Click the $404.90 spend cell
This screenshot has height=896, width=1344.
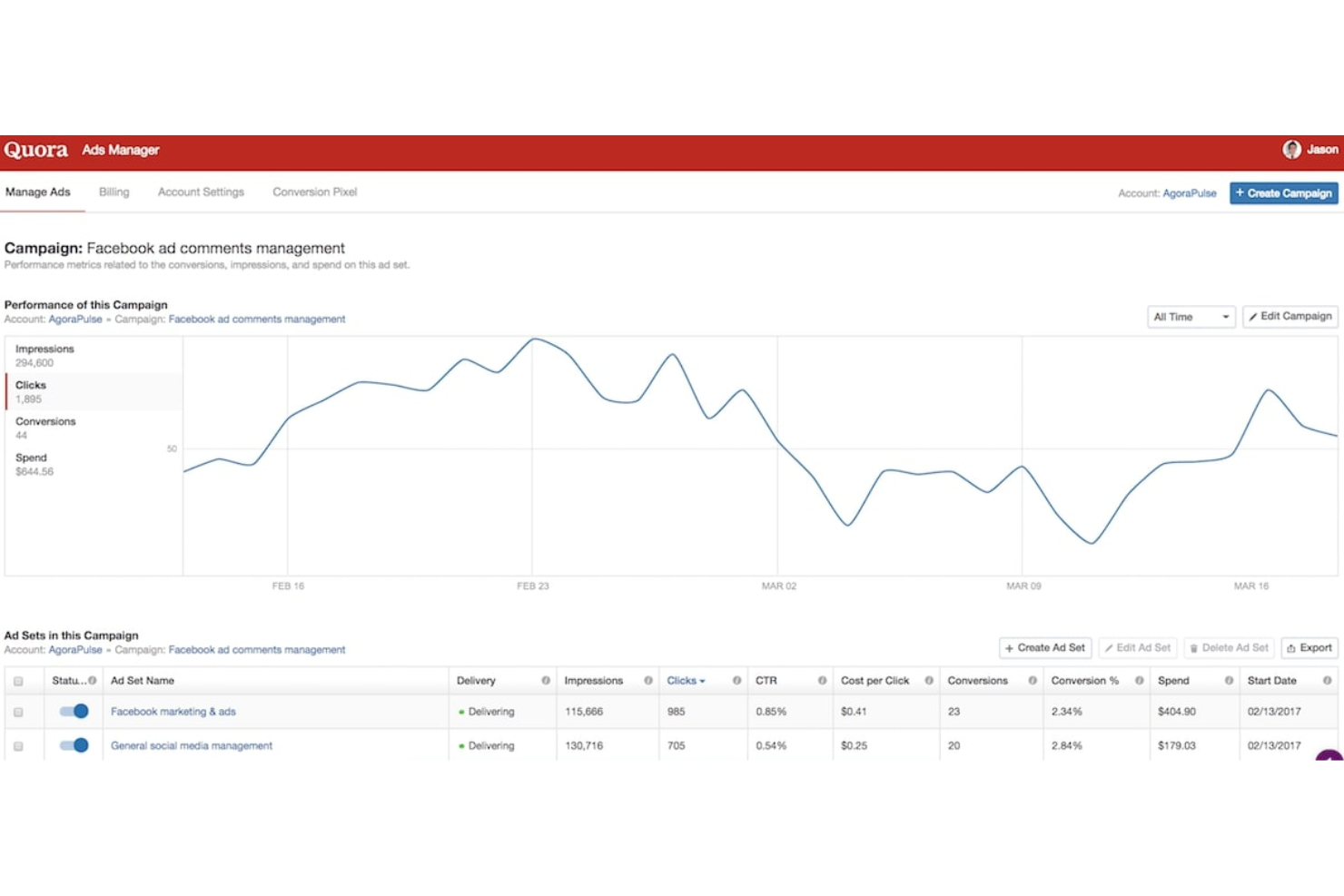click(1177, 712)
